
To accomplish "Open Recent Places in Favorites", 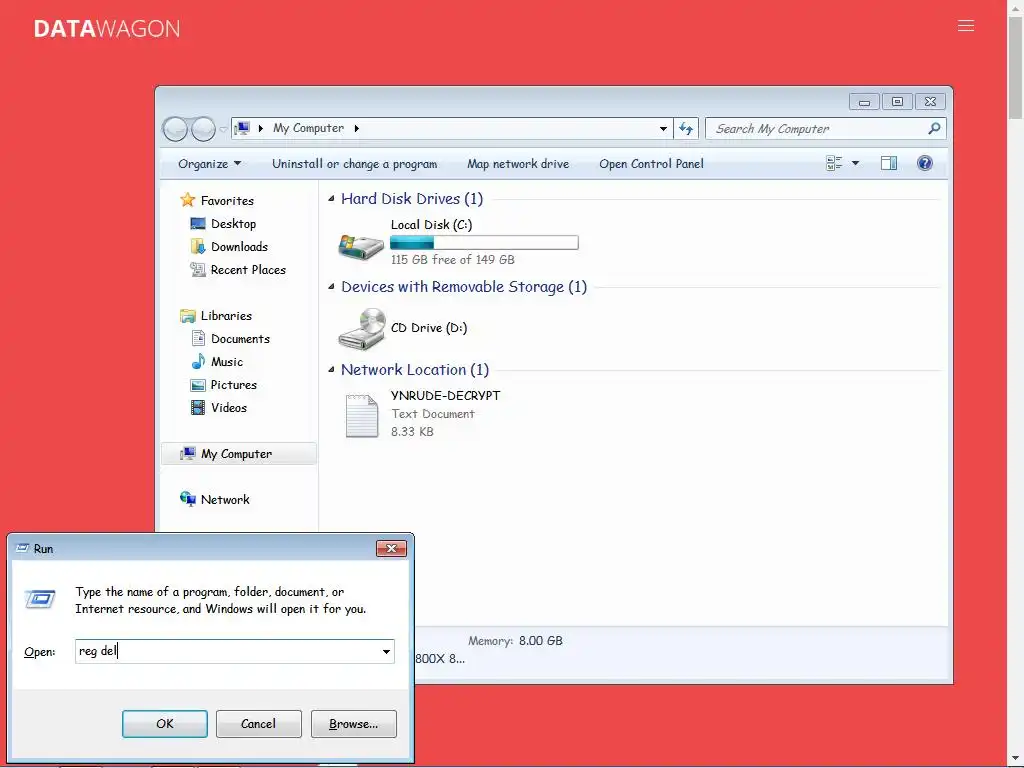I will pos(248,270).
